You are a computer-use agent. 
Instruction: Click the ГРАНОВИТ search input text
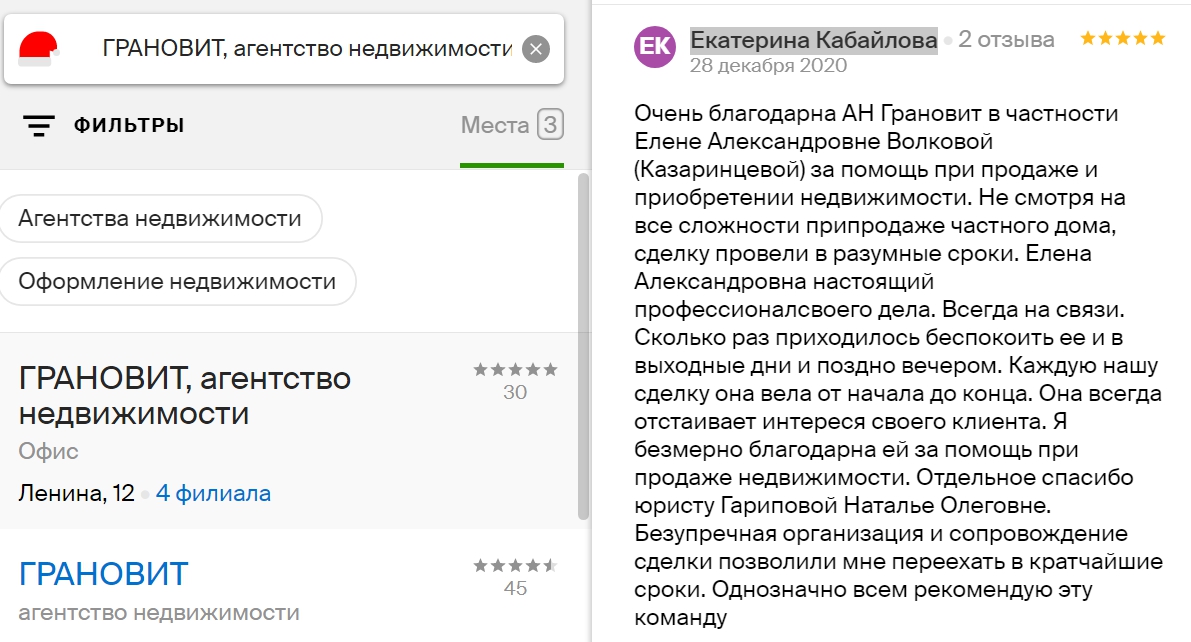pyautogui.click(x=307, y=49)
